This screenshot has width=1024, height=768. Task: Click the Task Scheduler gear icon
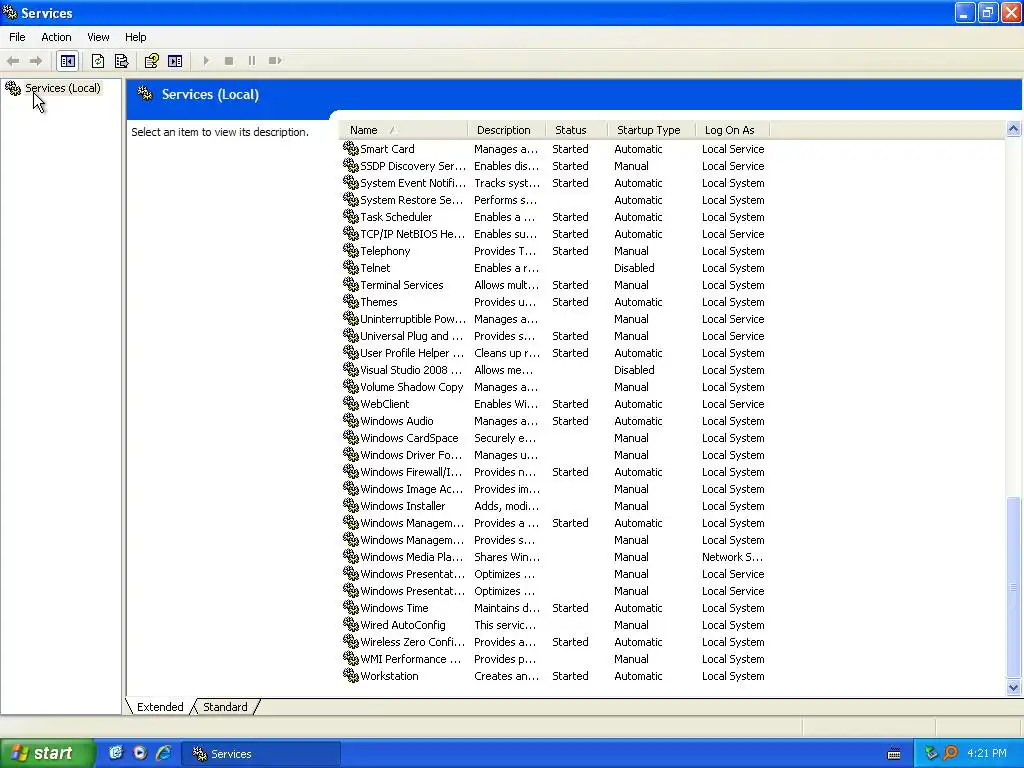click(351, 216)
